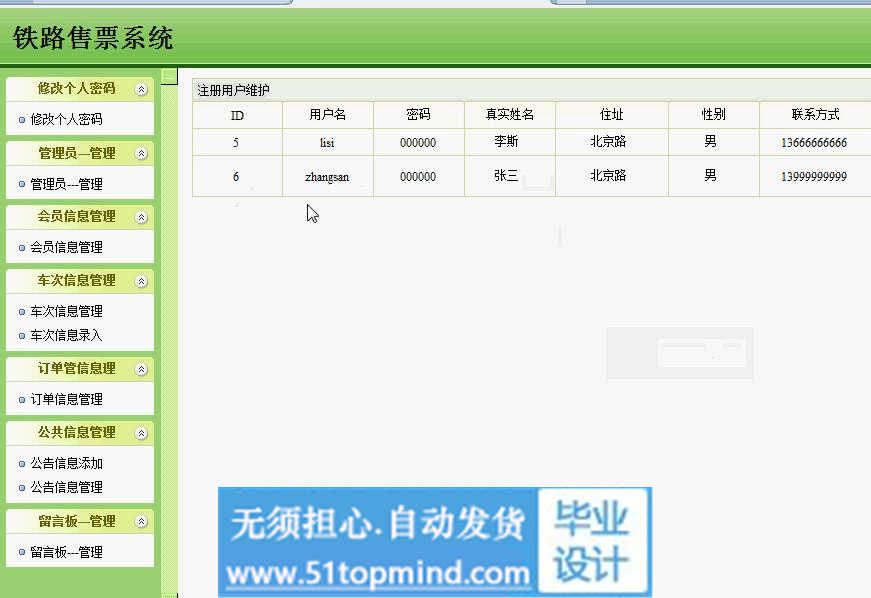
Task: Click ID cell 6
Action: coord(236,177)
